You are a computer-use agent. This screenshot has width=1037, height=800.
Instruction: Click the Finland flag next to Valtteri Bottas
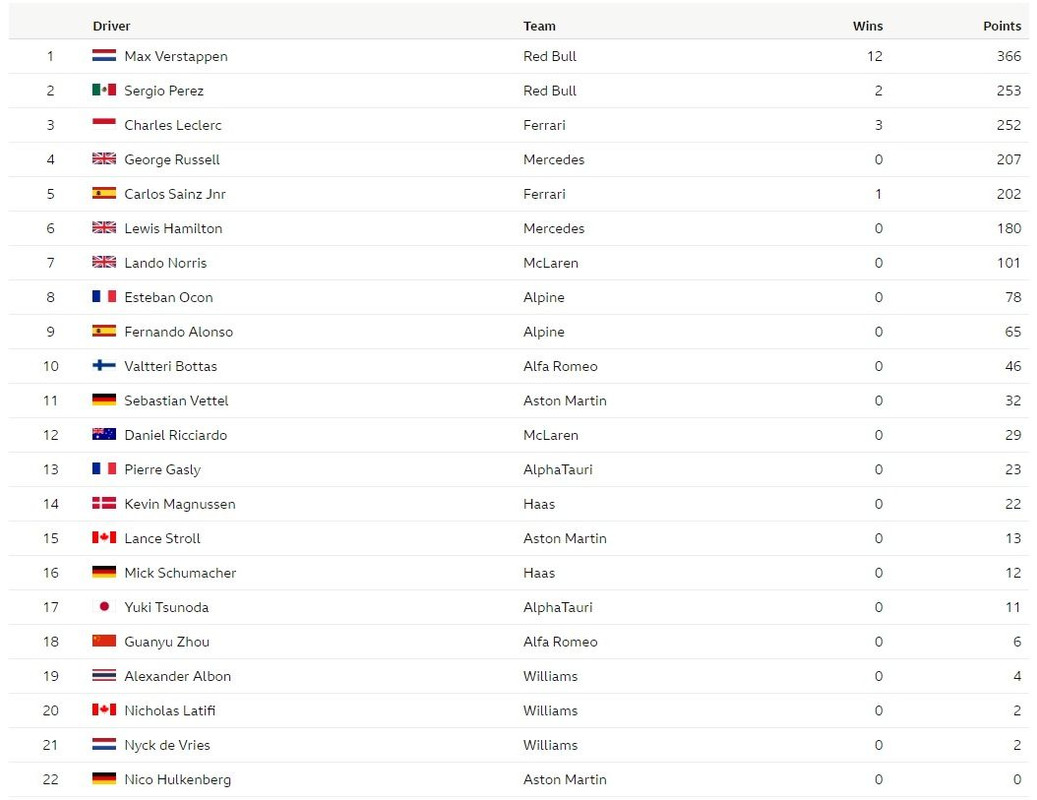click(104, 365)
